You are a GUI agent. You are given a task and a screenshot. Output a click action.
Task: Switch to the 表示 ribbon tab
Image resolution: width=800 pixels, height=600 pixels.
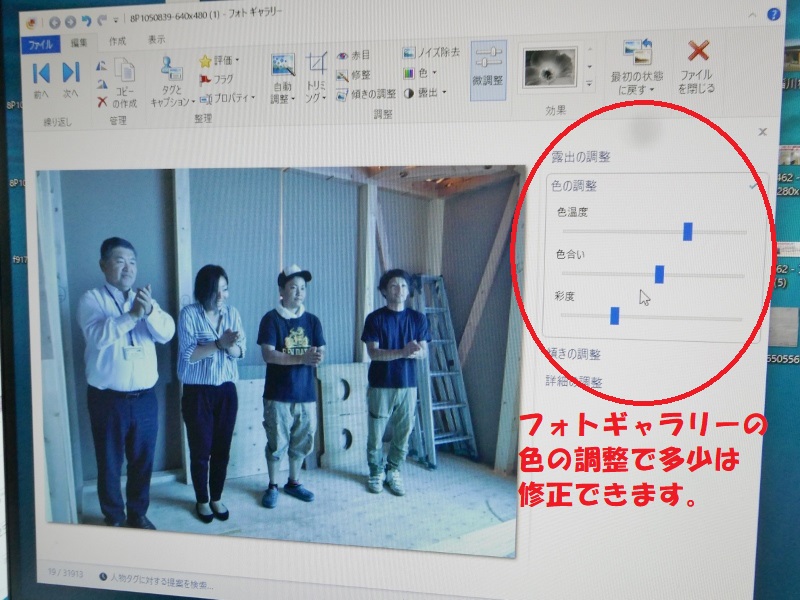[x=156, y=40]
